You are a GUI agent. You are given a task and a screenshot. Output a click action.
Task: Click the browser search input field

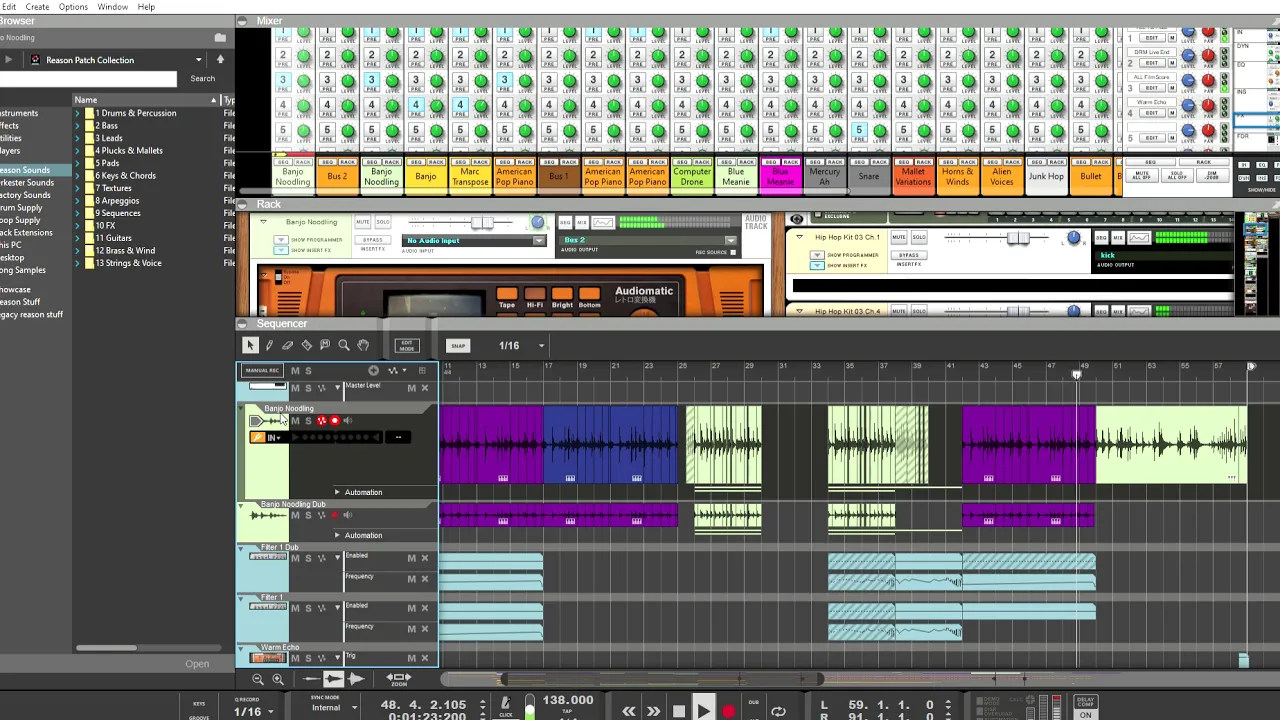88,79
